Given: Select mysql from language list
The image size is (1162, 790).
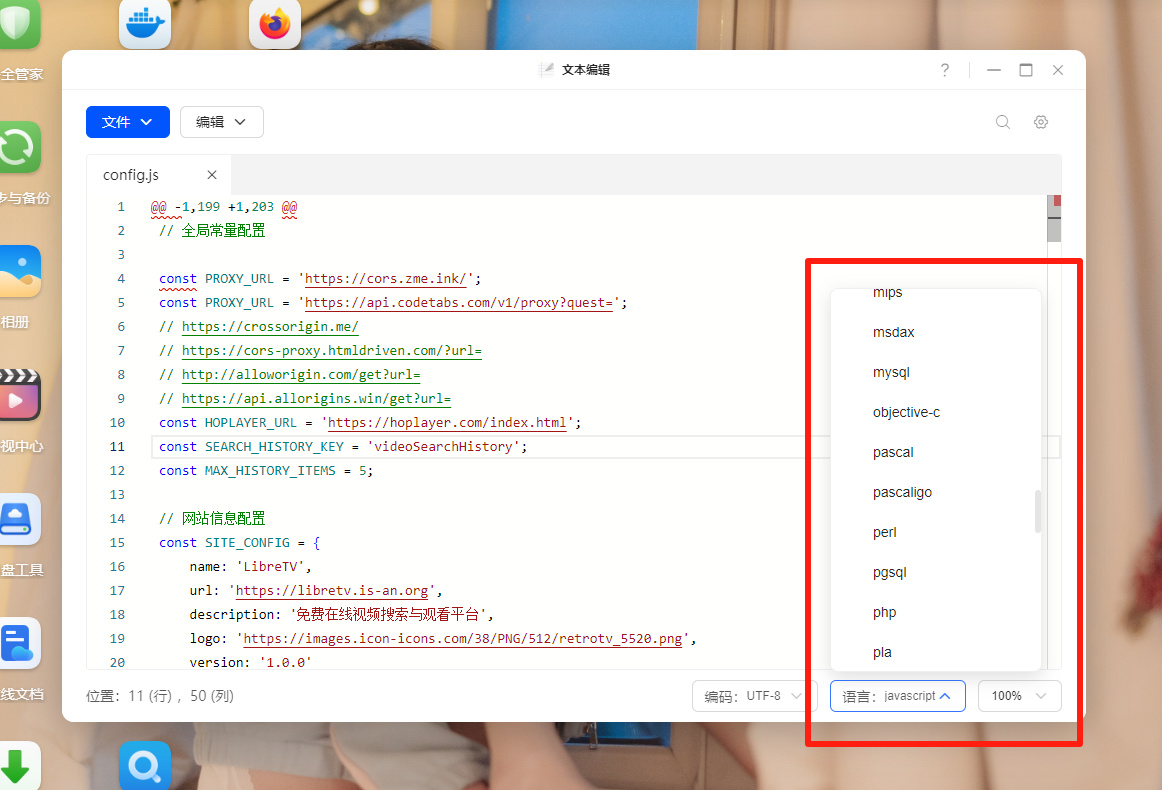Looking at the screenshot, I should click(x=891, y=373).
